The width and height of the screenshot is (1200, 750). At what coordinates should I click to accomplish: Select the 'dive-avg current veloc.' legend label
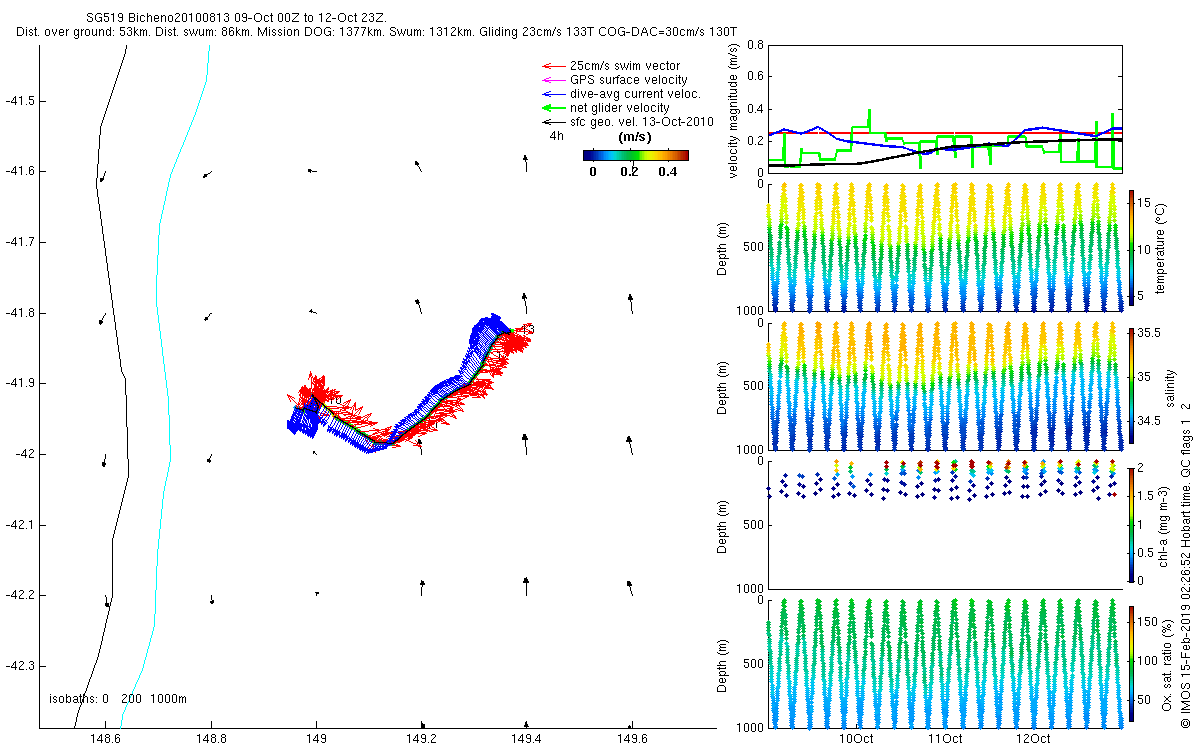(x=635, y=94)
